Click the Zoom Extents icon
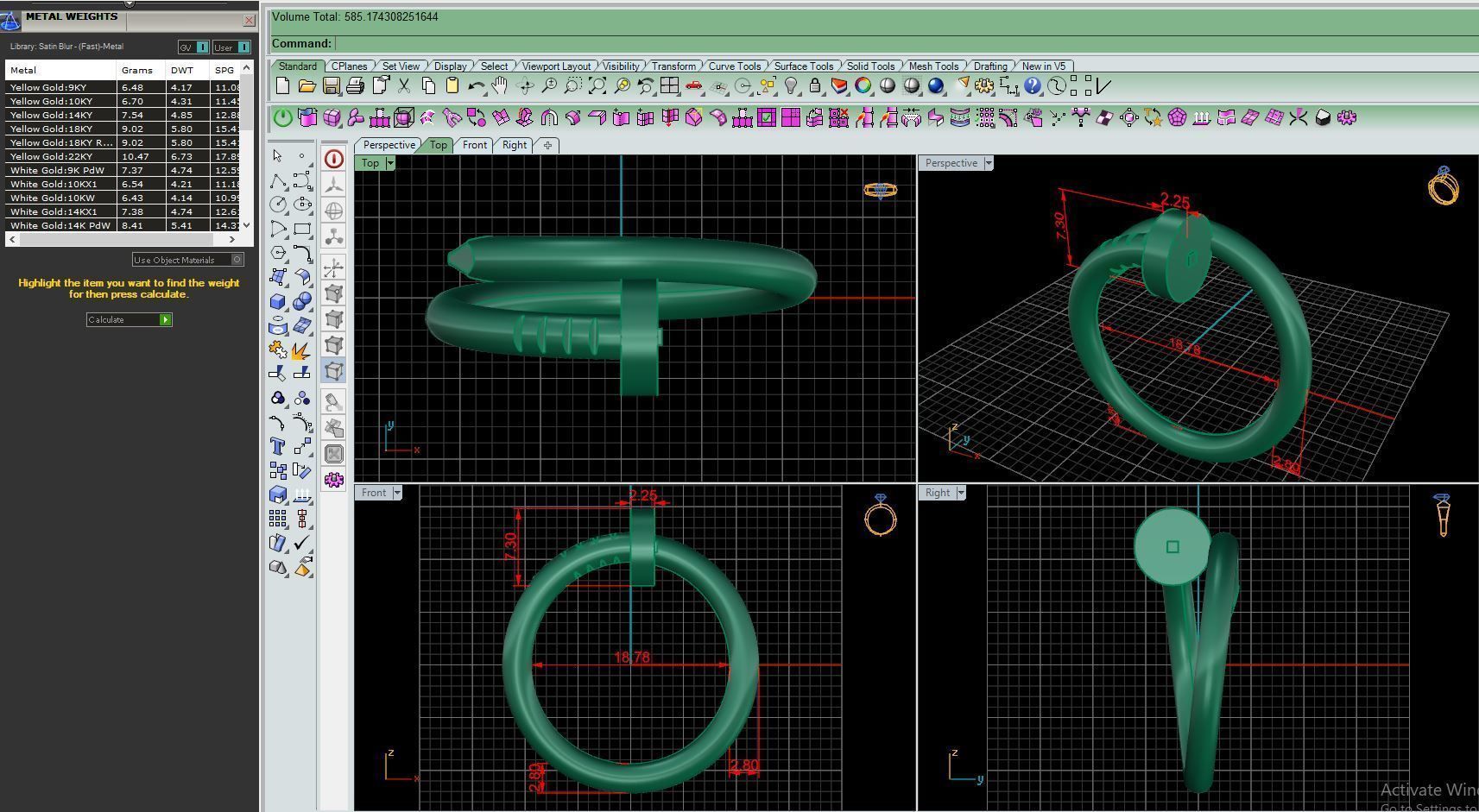The image size is (1479, 812). click(x=597, y=85)
